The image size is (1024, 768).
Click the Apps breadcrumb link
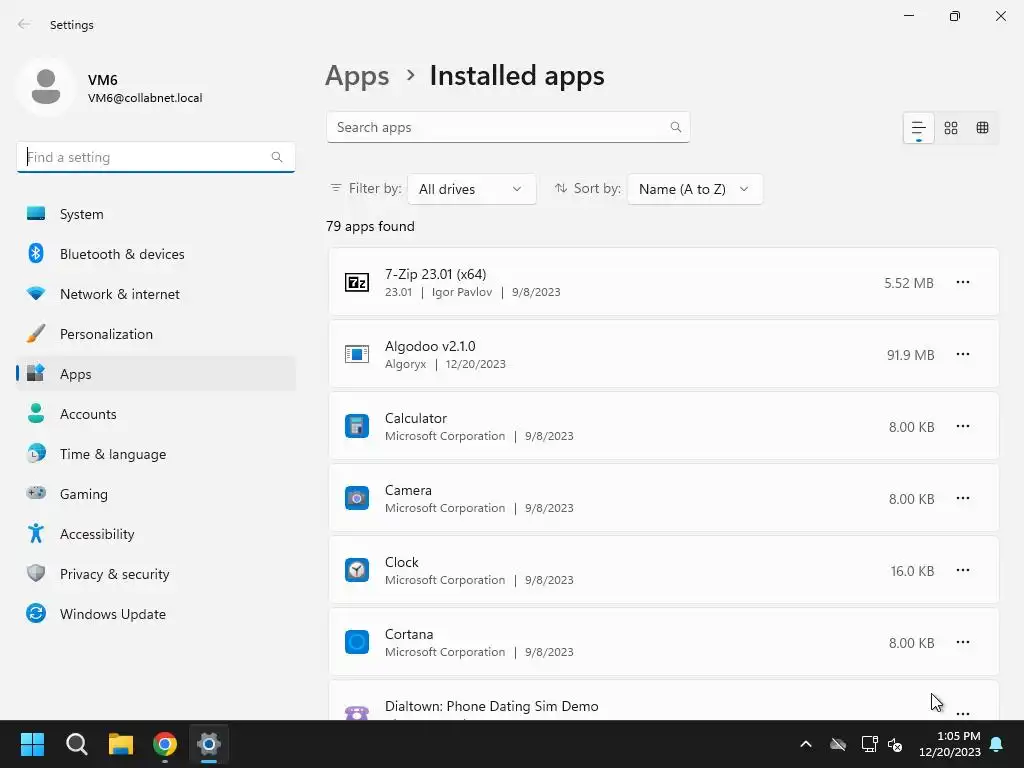point(357,76)
